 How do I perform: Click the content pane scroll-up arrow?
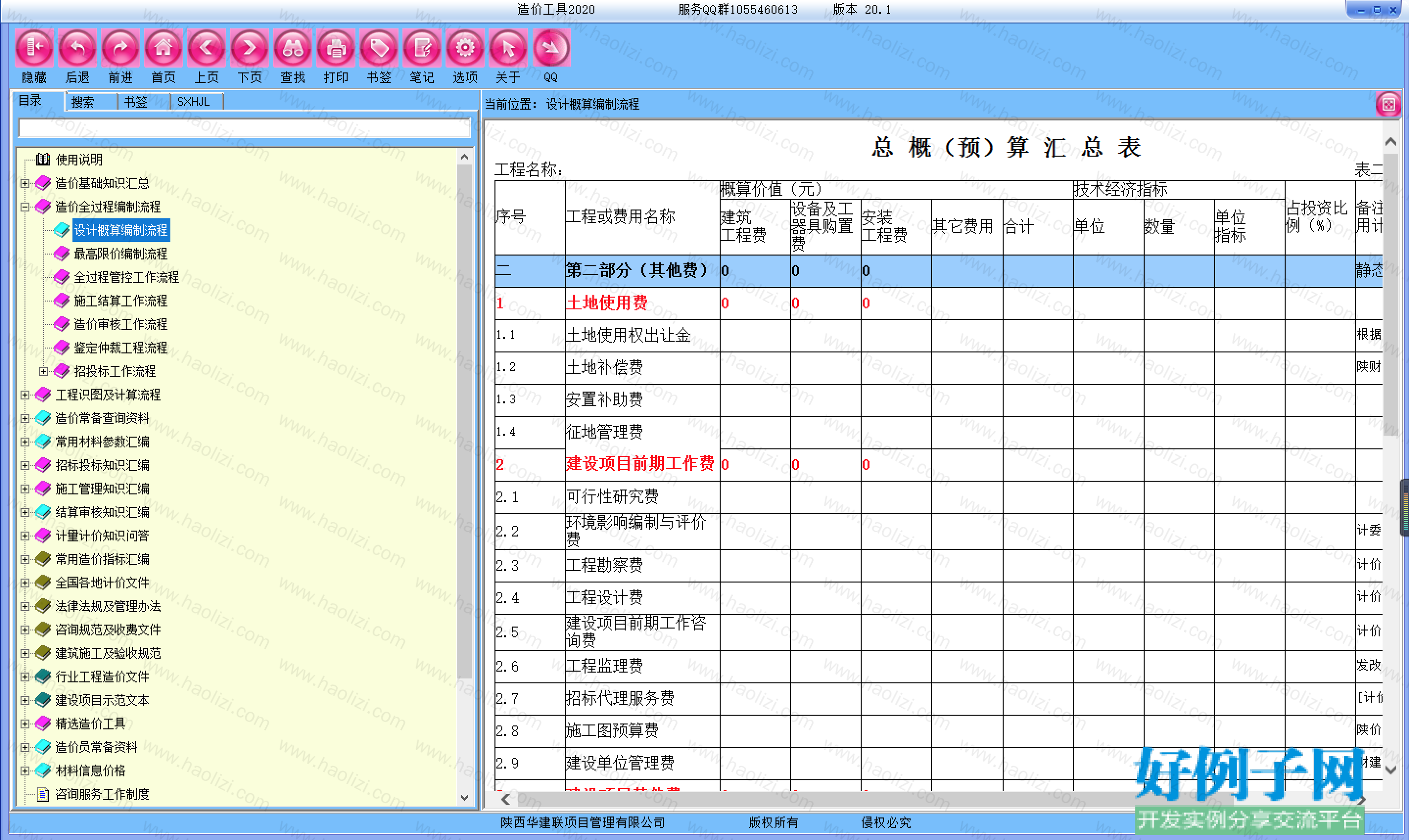click(1390, 141)
